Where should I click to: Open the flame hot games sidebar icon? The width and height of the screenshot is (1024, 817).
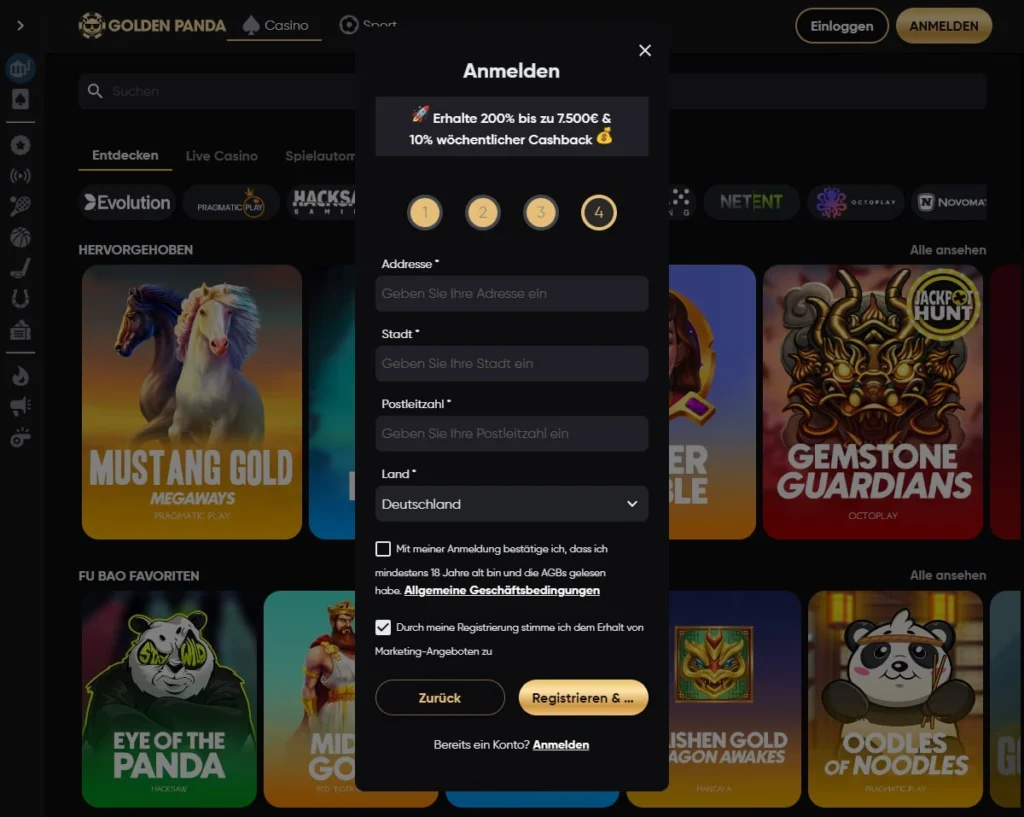20,376
